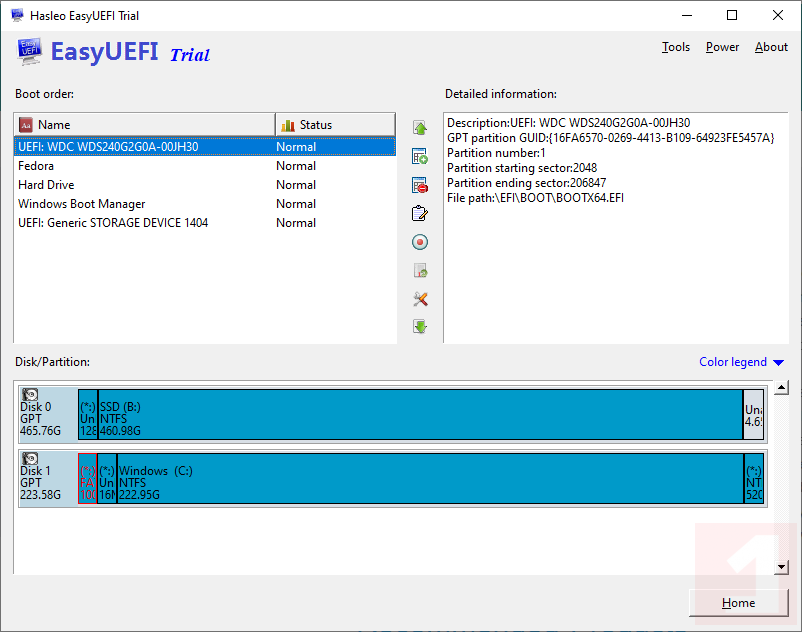Click the Delete entry icon with red minus
This screenshot has height=632, width=802.
click(420, 185)
